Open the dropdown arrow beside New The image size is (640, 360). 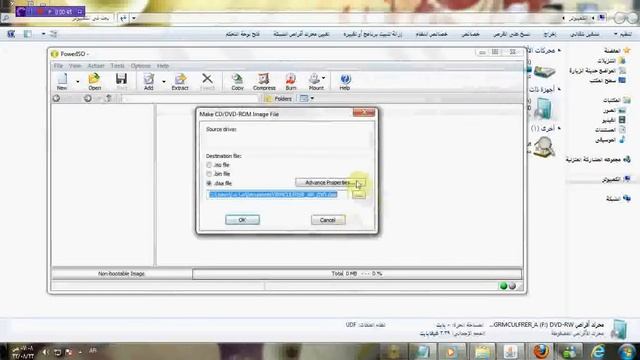pyautogui.click(x=78, y=82)
